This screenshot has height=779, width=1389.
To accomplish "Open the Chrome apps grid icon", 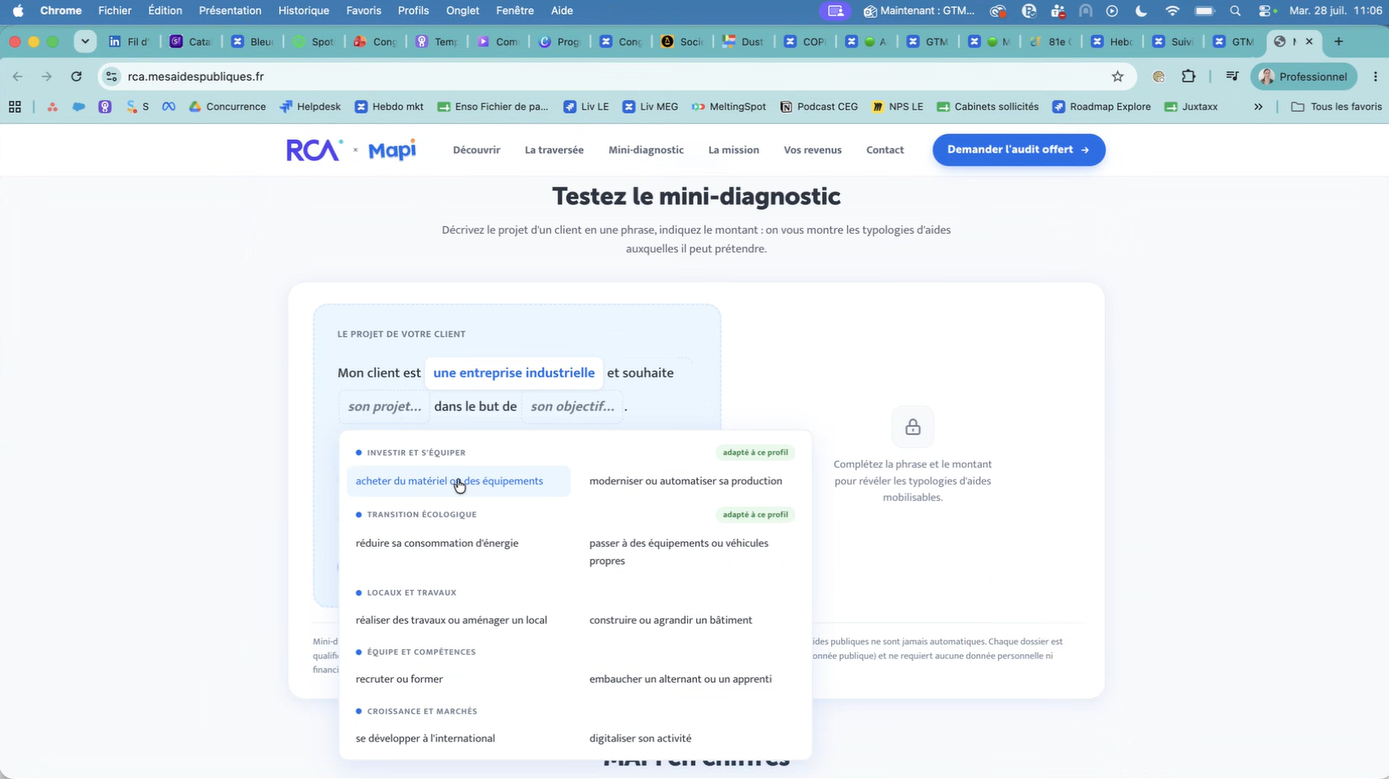I will pyautogui.click(x=15, y=106).
